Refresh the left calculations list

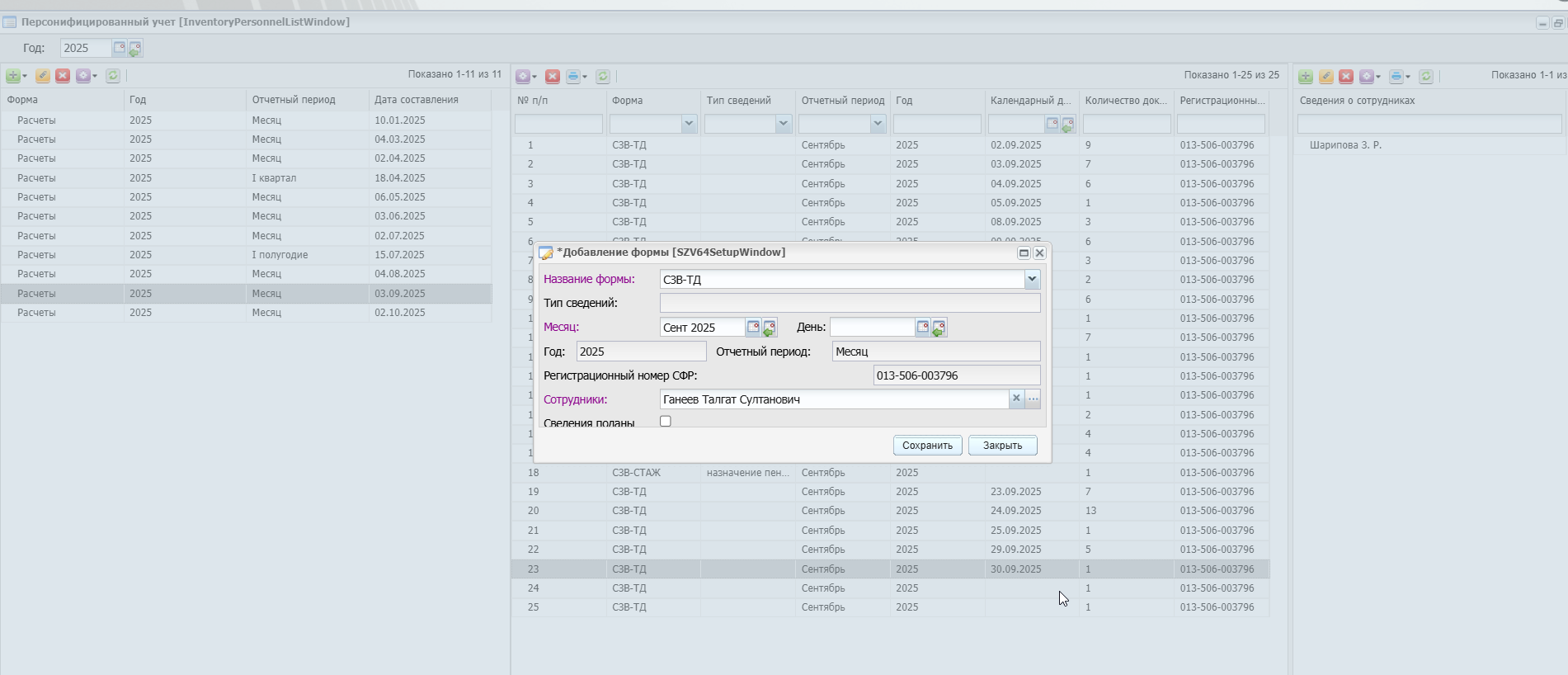coord(113,76)
